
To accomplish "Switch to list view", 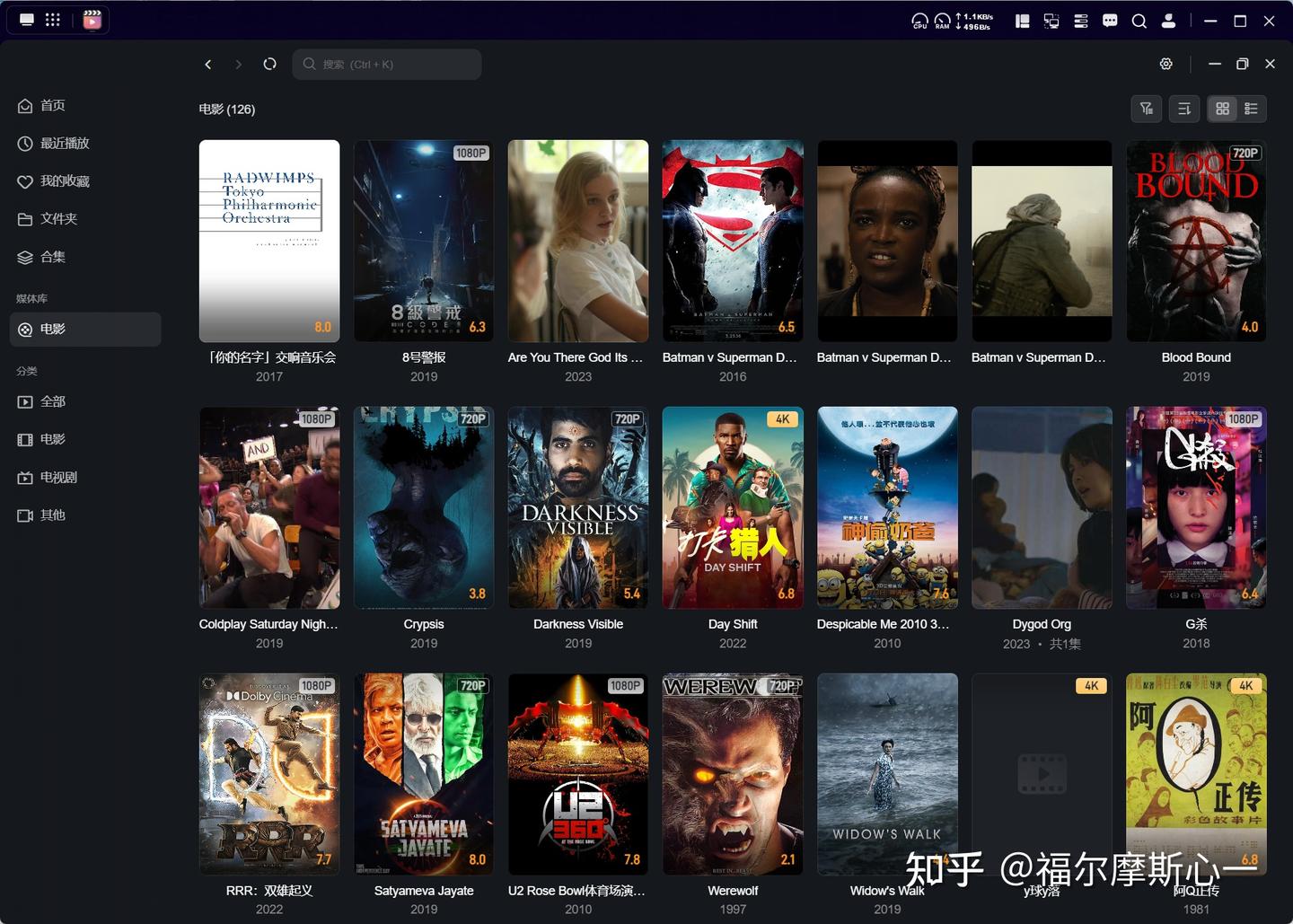I will coord(1251,109).
